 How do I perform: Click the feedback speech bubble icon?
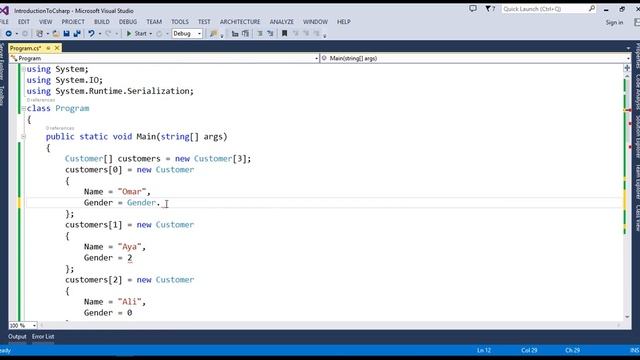click(473, 9)
